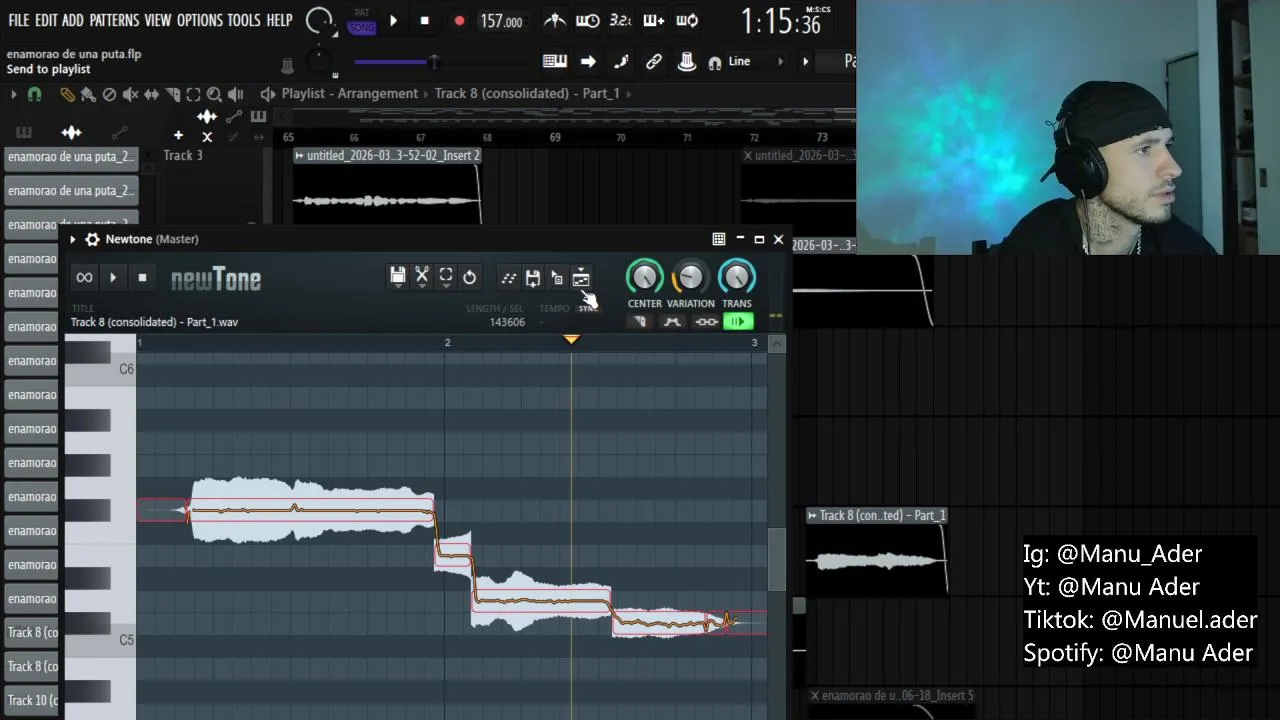This screenshot has width=1280, height=720.
Task: Turn the Newtone VARIATION knob
Action: pyautogui.click(x=690, y=277)
